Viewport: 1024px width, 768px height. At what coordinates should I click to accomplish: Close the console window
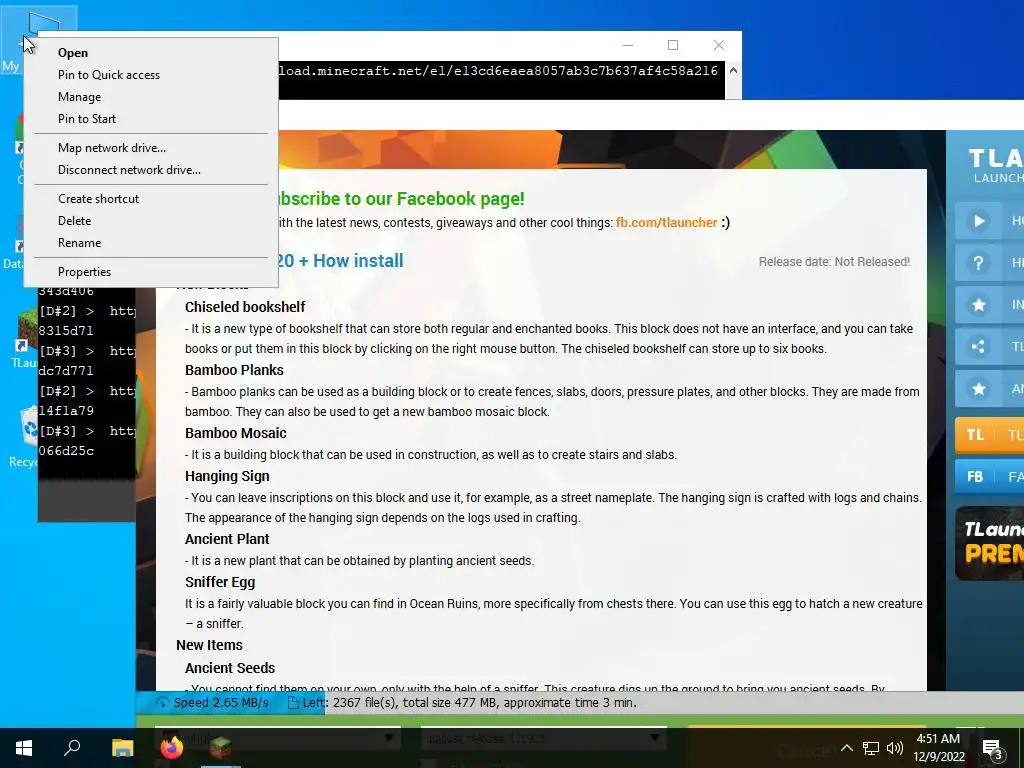[719, 45]
